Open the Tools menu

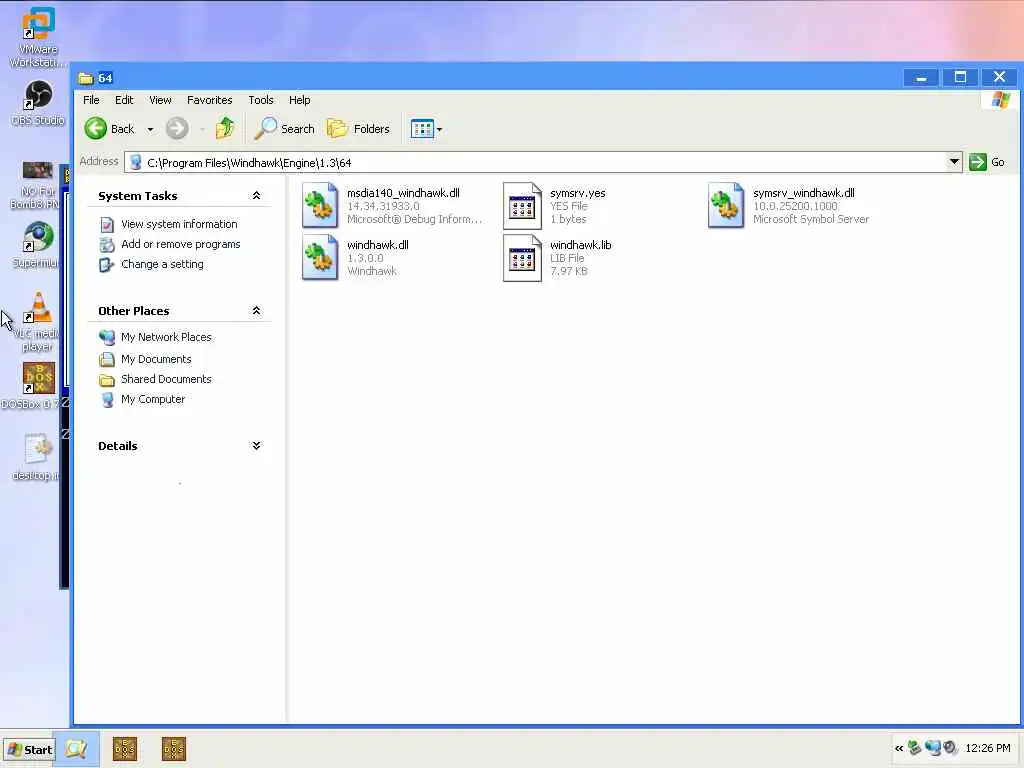(261, 100)
